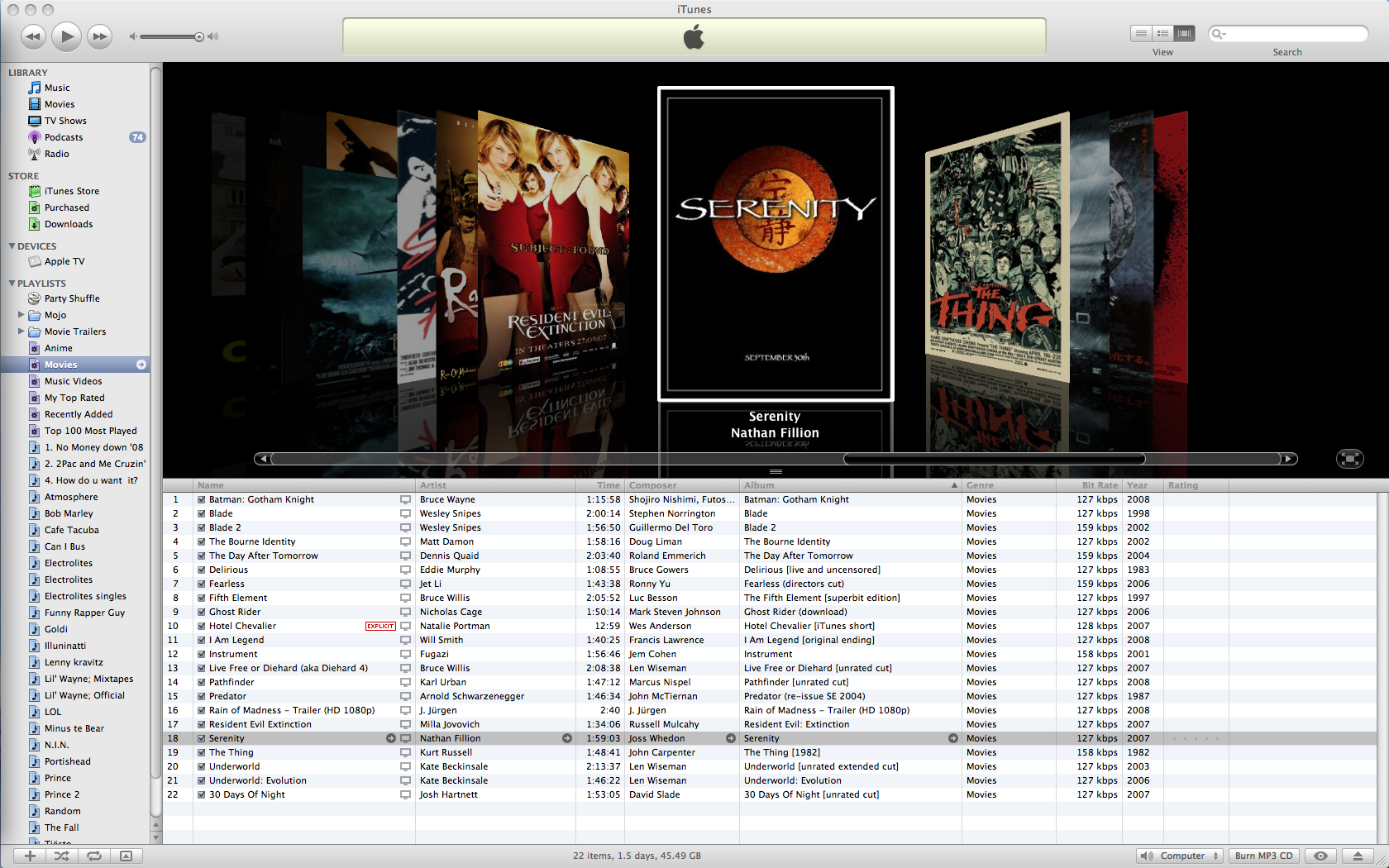Click the Eject disc button
Image resolution: width=1389 pixels, height=868 pixels.
click(1358, 856)
